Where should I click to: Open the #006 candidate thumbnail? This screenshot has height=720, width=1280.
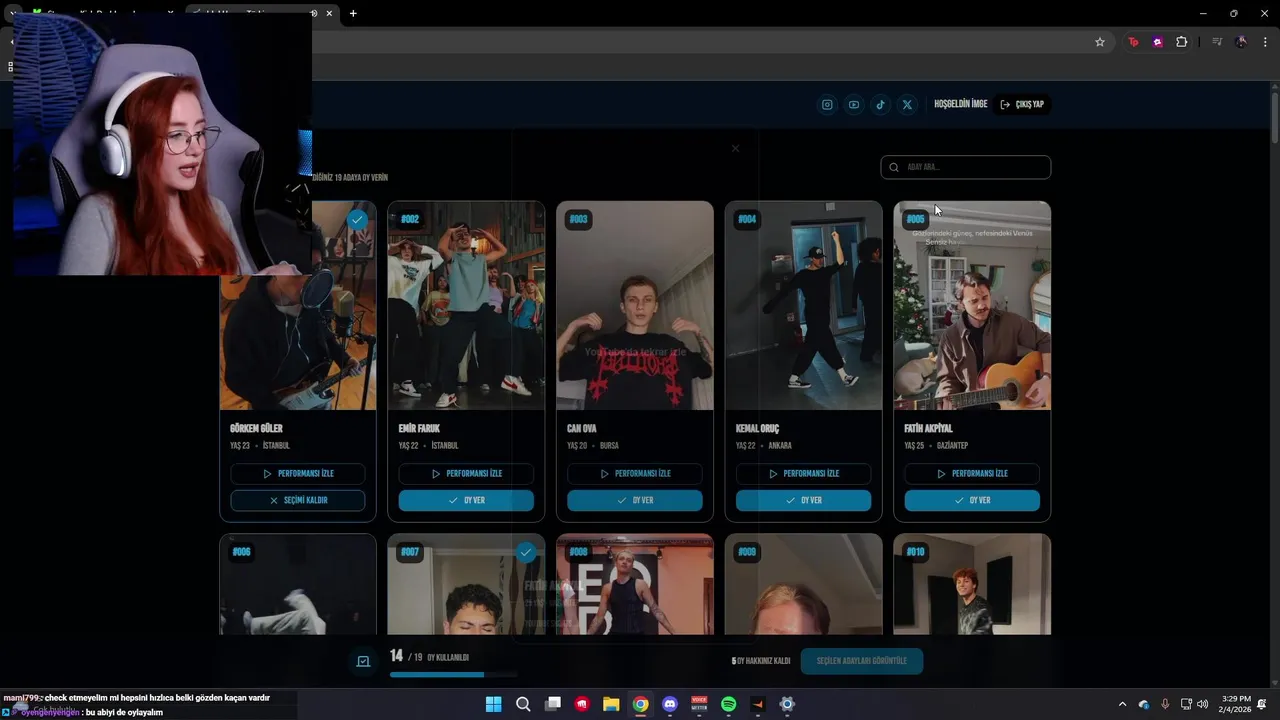(x=298, y=584)
